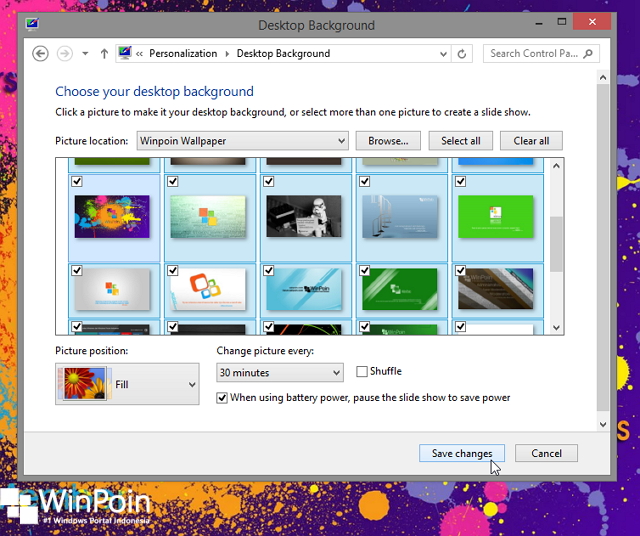Open the recent locations arrow
Viewport: 640px width, 536px height.
(x=85, y=53)
